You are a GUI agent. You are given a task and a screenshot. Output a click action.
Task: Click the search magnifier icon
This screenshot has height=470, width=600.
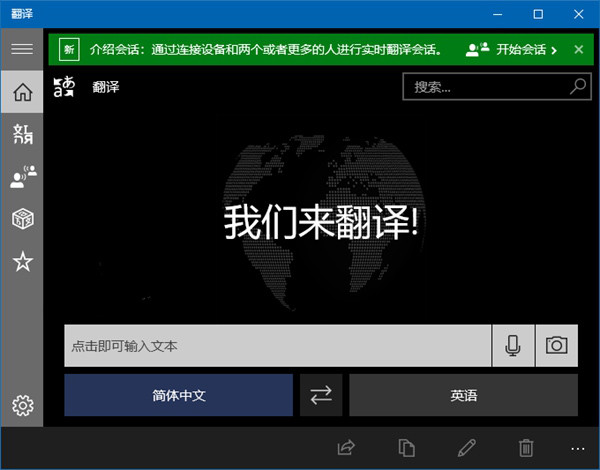(x=577, y=86)
